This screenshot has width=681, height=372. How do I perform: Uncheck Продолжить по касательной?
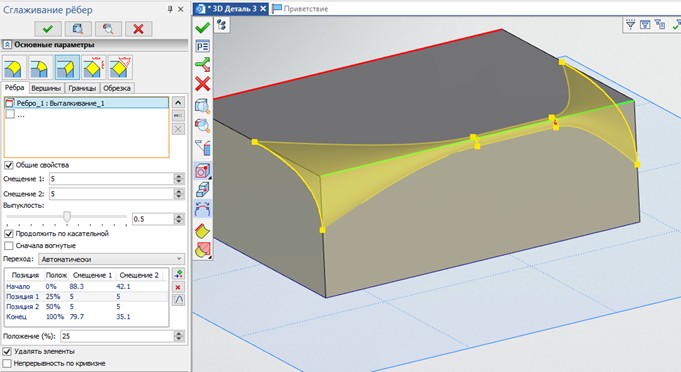click(9, 234)
